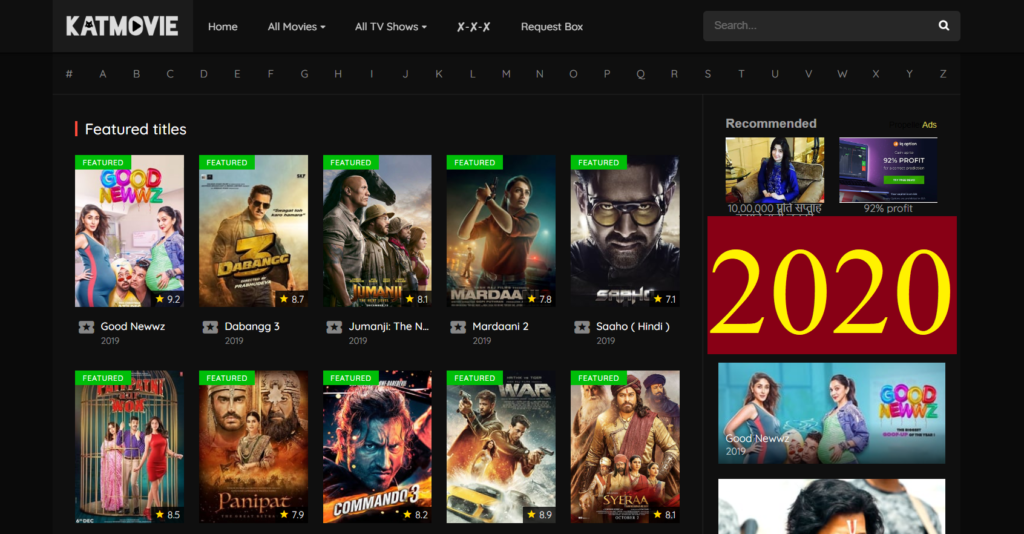Filter titles starting with letter M
Screen dimensions: 1024x534
(x=506, y=74)
